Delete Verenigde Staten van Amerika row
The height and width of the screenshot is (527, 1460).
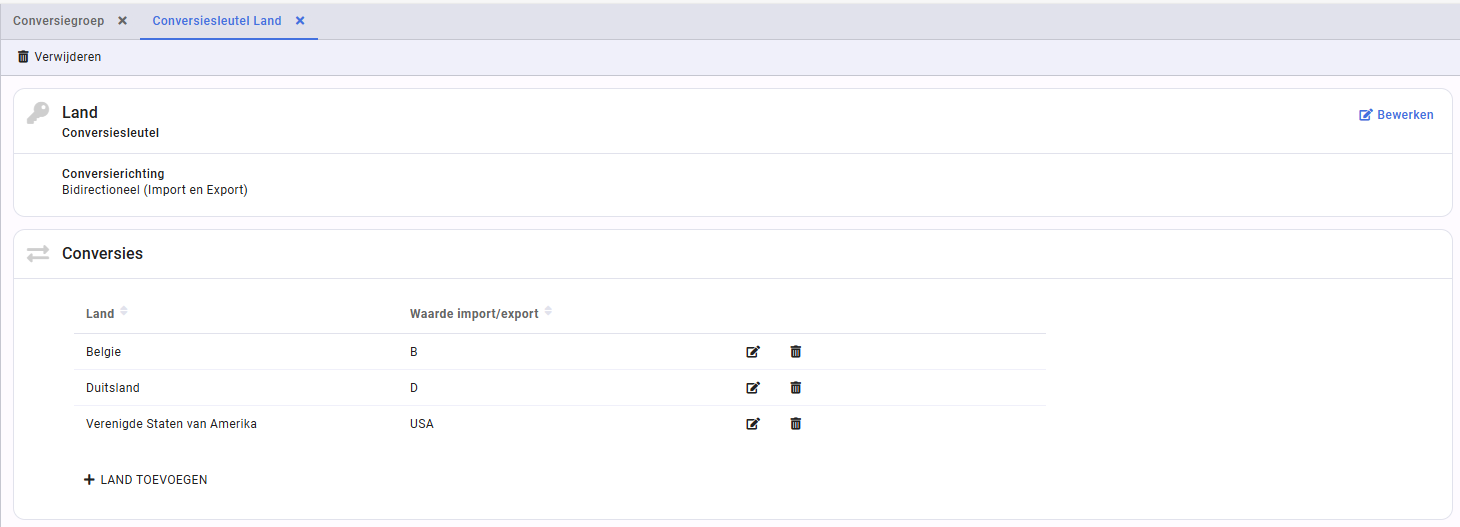tap(796, 424)
